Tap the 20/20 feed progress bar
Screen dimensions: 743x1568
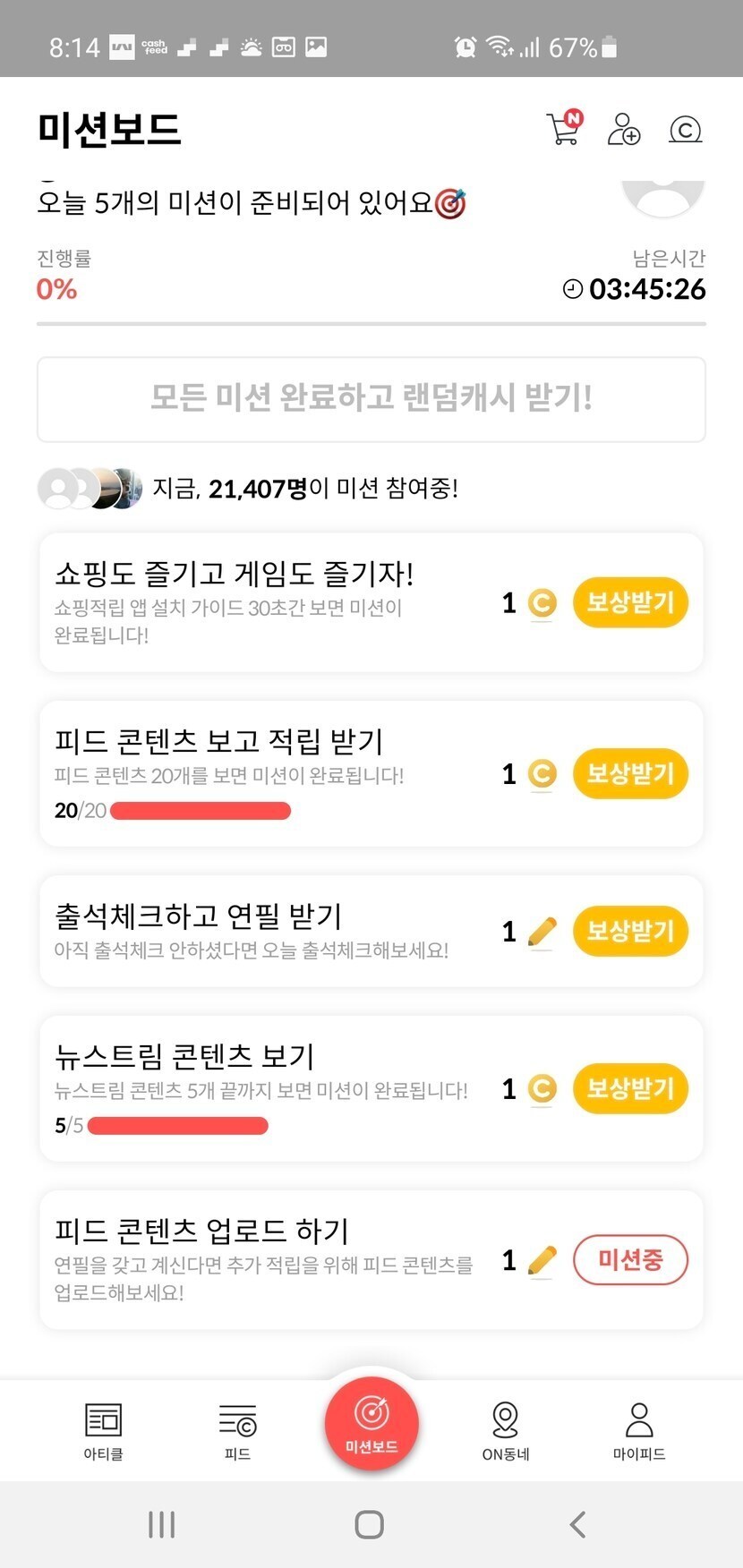click(200, 811)
